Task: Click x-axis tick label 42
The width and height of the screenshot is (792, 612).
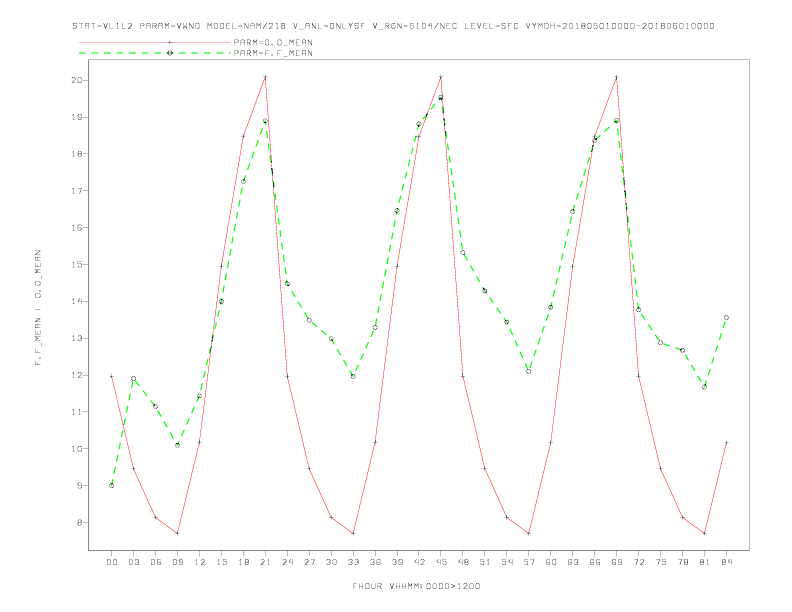Action: (x=419, y=562)
